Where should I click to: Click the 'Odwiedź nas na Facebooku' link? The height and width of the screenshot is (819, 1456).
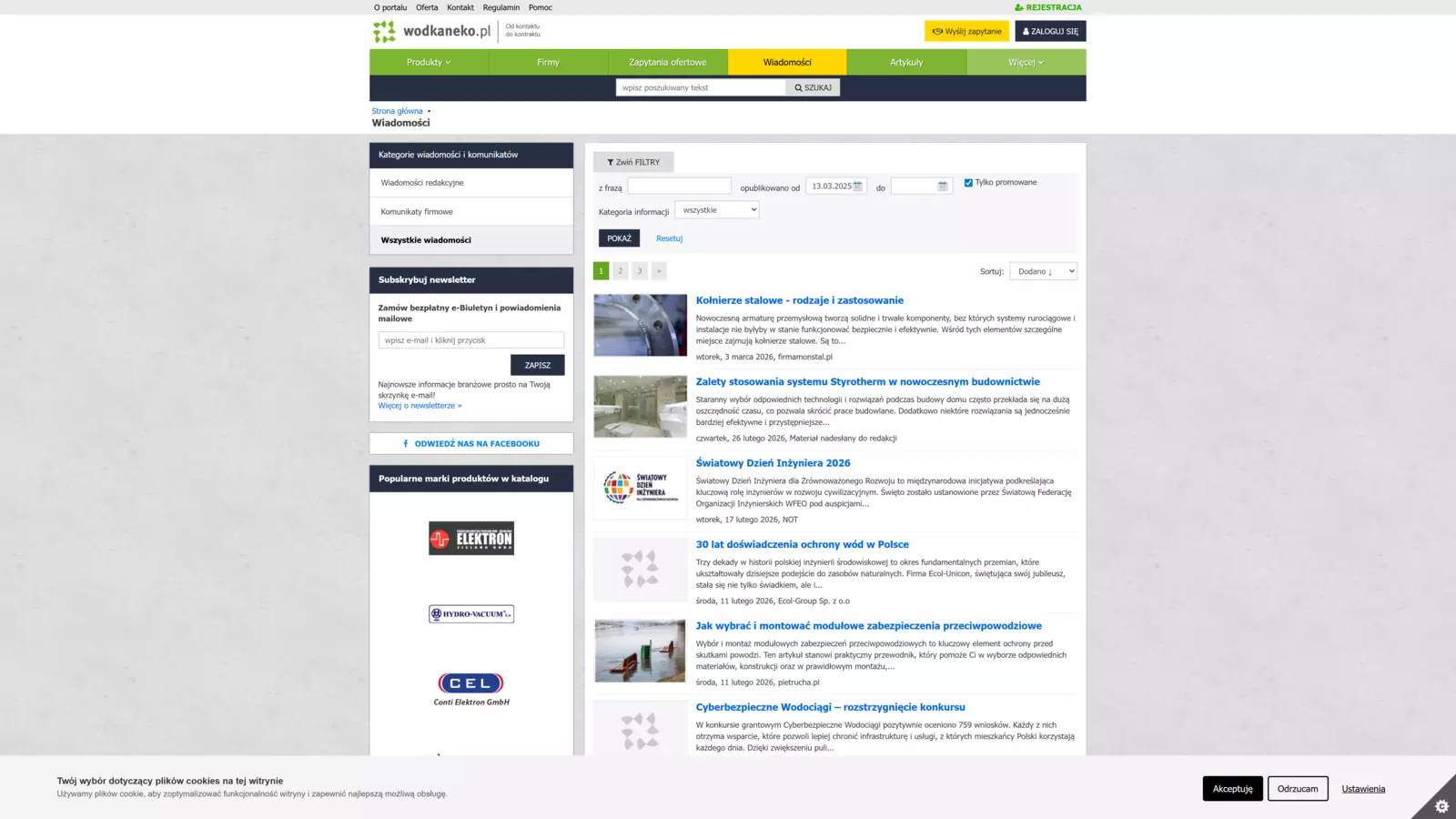471,444
